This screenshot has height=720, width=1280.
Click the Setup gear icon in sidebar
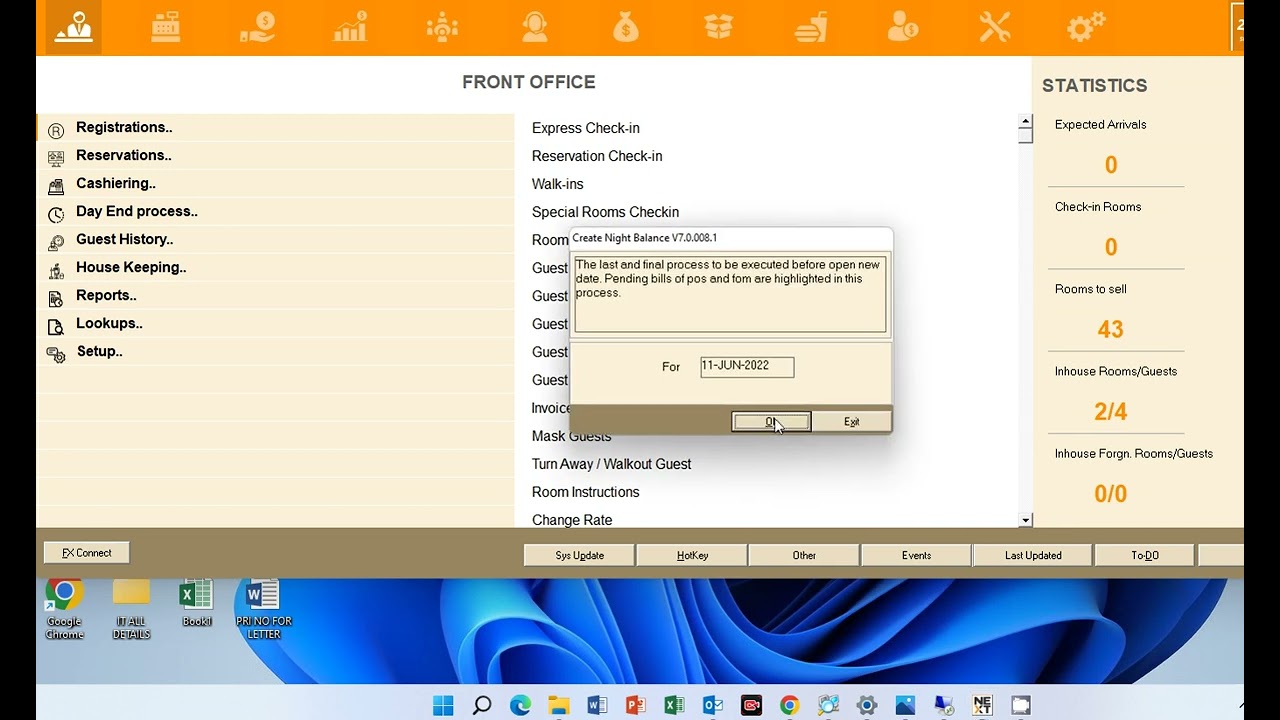click(x=56, y=354)
